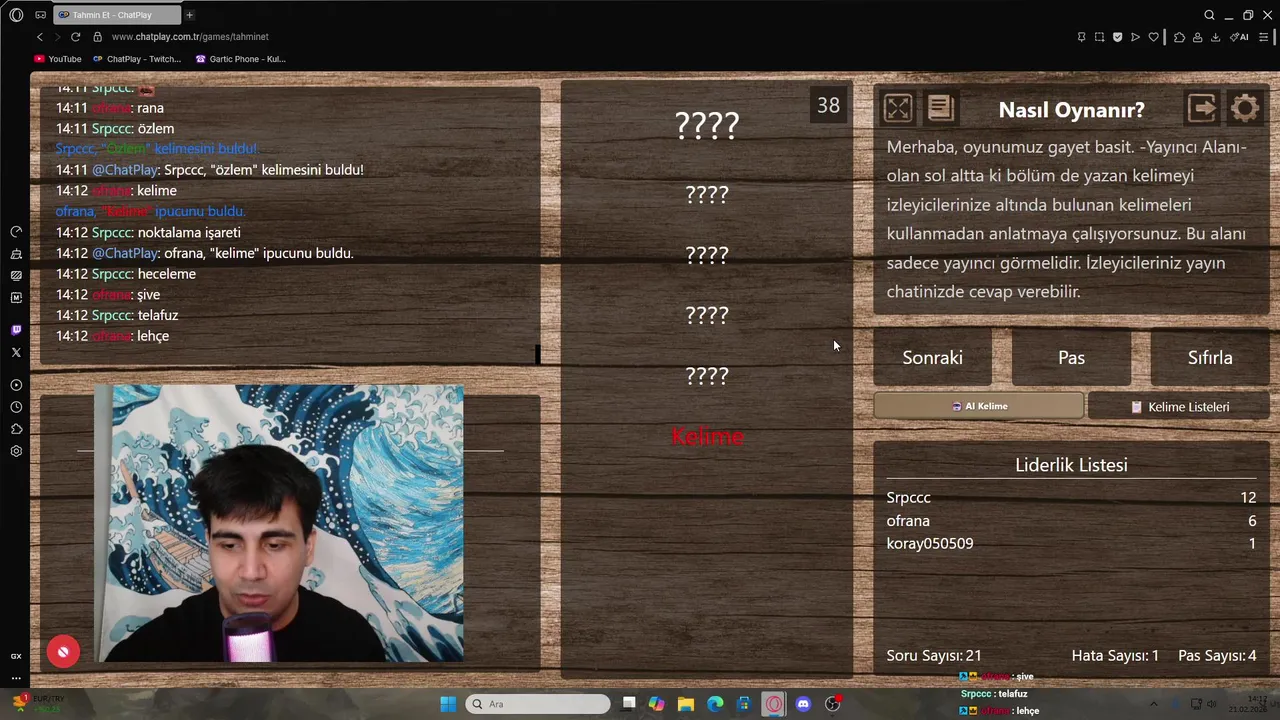This screenshot has height=720, width=1280.
Task: Open the Kelime Listeleri option
Action: point(1179,407)
